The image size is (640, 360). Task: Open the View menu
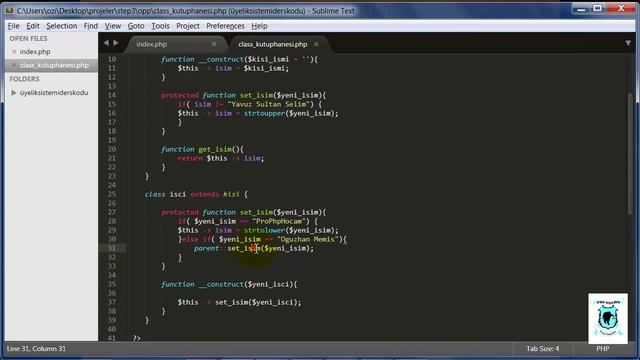(x=113, y=26)
